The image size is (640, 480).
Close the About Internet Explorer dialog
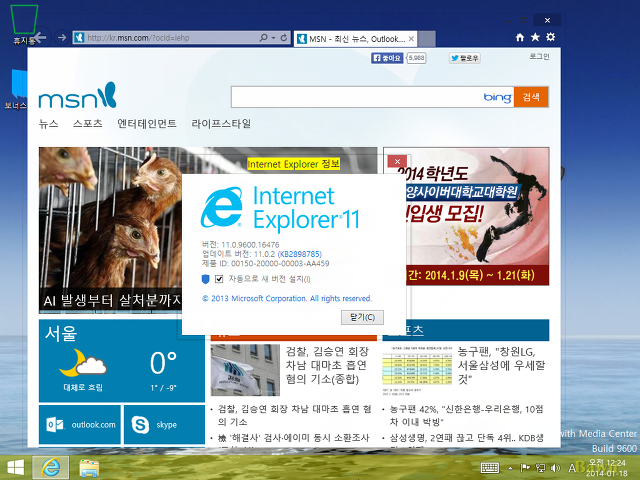click(x=397, y=161)
